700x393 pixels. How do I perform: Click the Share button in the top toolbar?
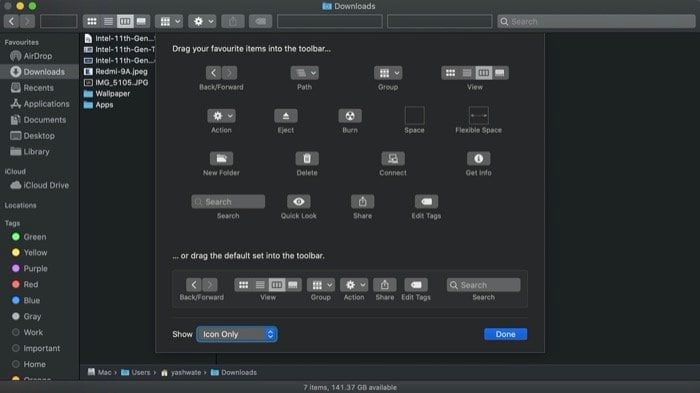click(233, 21)
